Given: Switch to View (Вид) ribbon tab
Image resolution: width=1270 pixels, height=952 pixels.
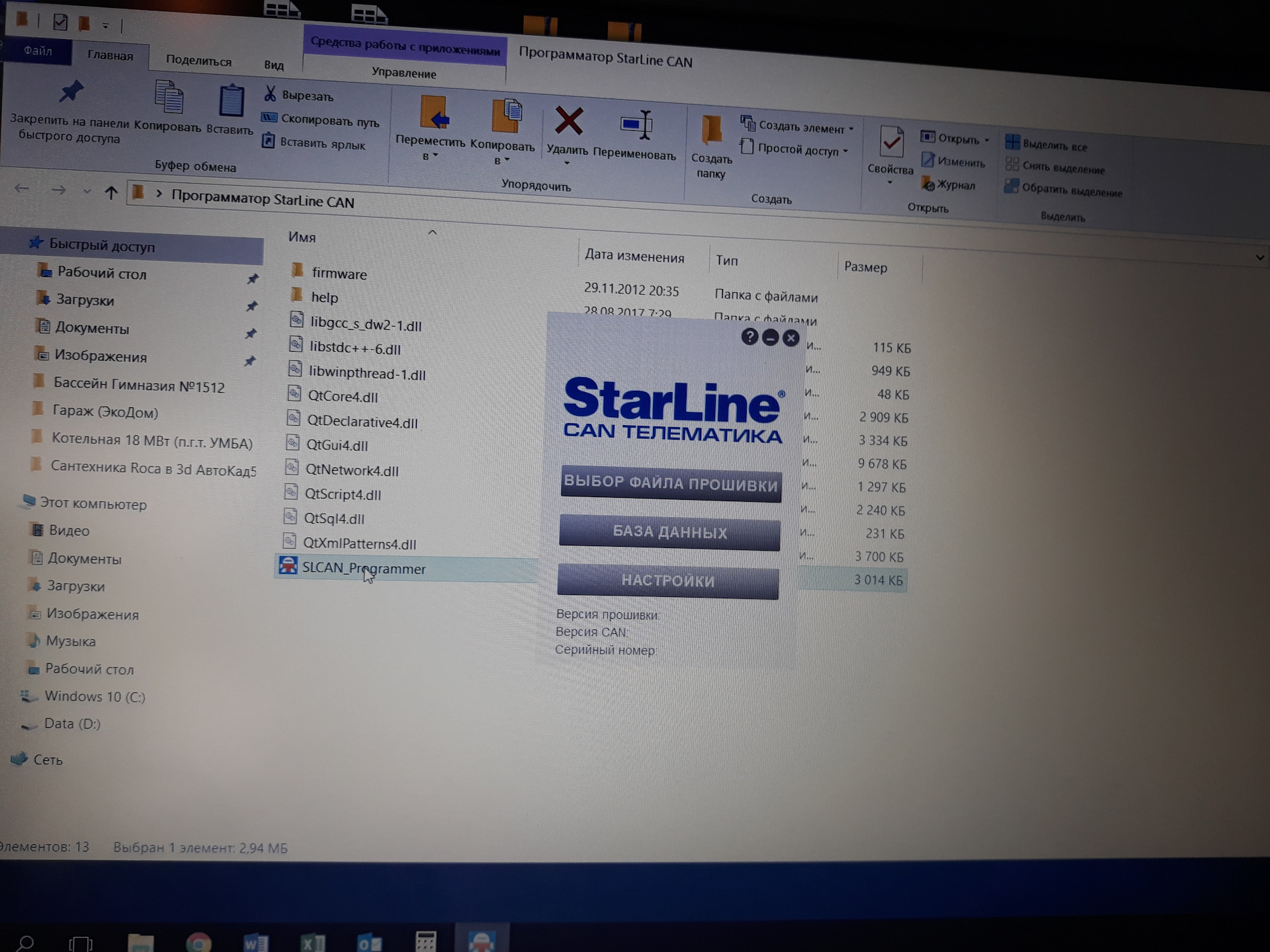Looking at the screenshot, I should point(274,65).
